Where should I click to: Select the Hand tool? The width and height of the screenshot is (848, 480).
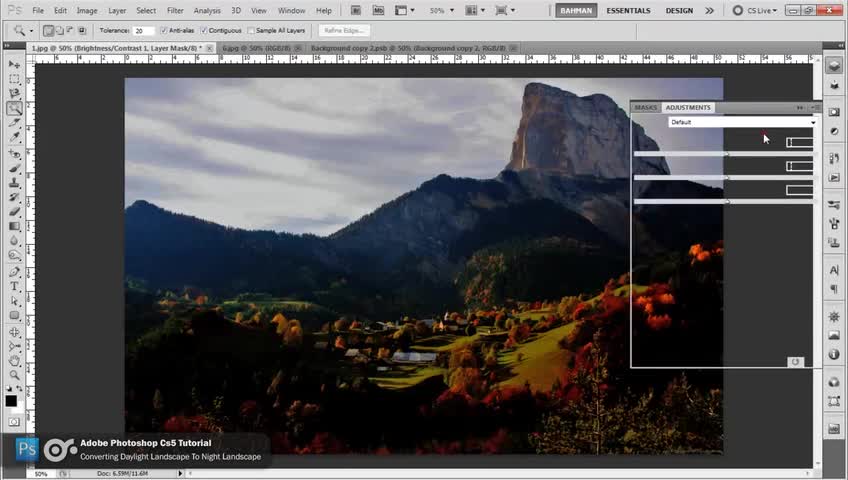pos(14,361)
